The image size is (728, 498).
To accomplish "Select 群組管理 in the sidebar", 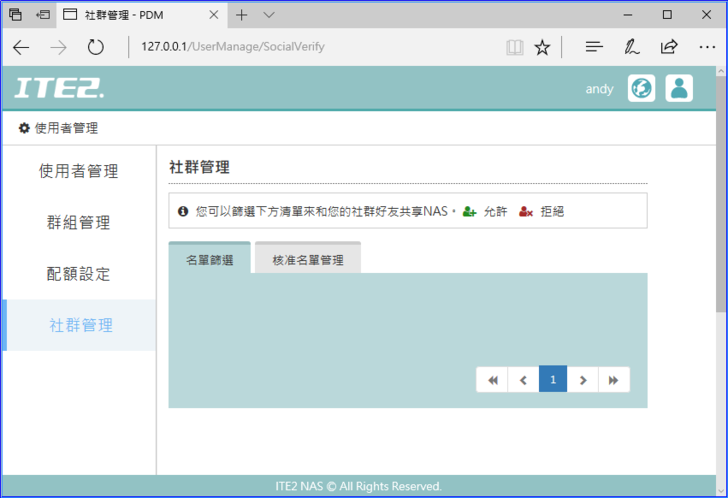I will pos(78,222).
